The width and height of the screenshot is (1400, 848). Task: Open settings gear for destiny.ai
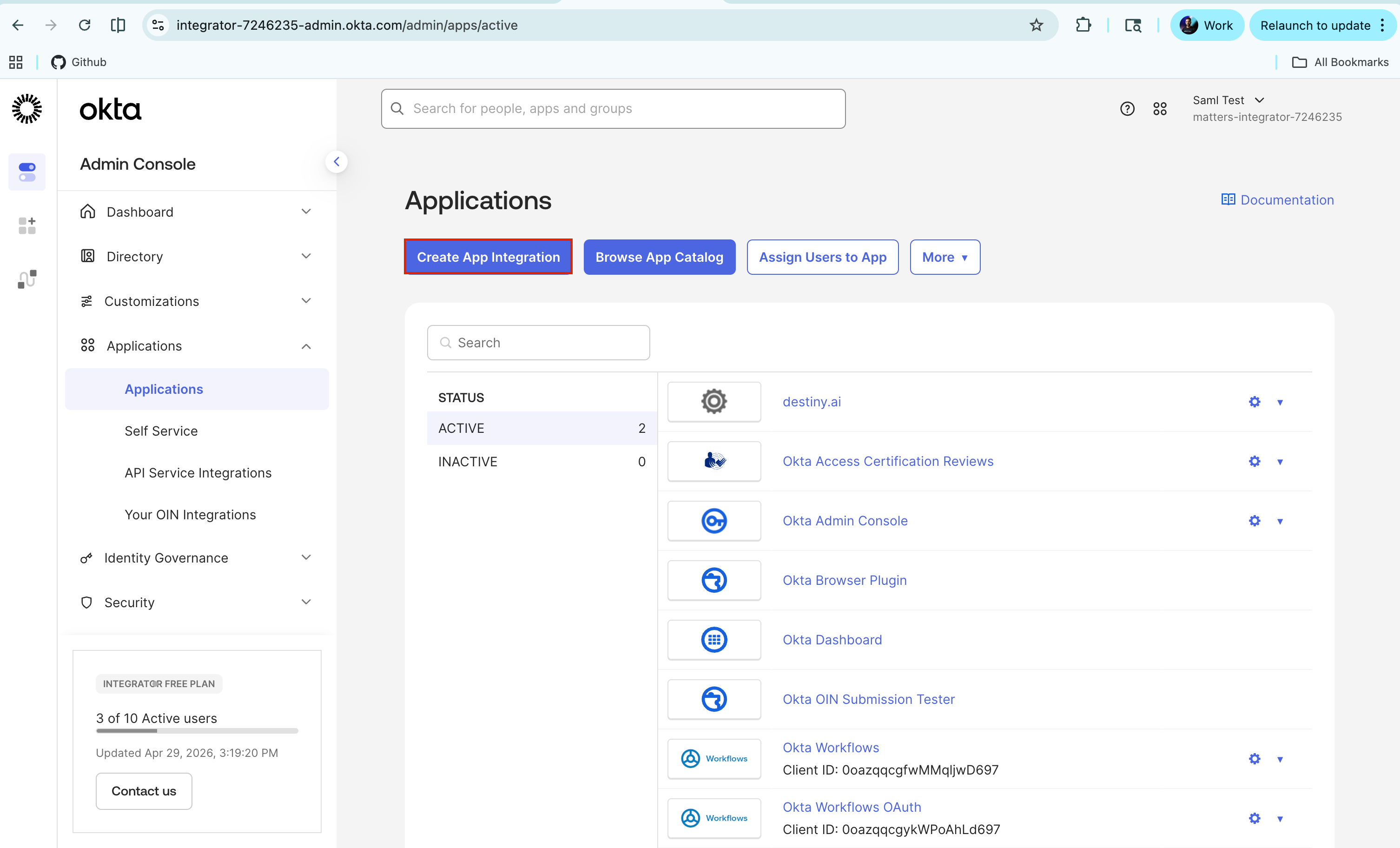pos(1254,402)
